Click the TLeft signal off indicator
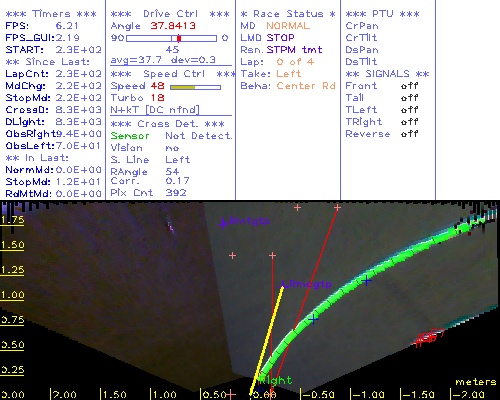 tap(409, 110)
